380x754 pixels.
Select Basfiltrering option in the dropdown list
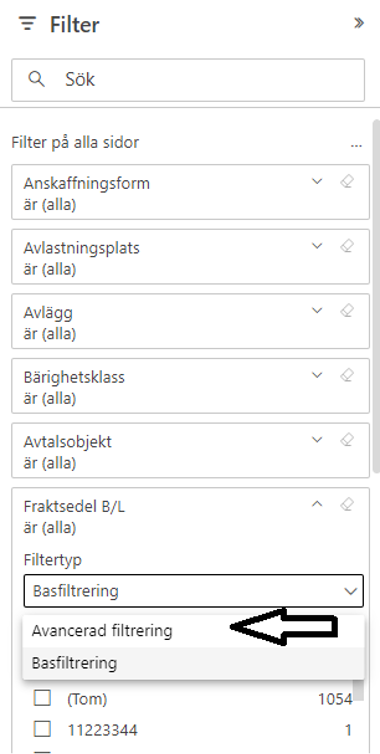pyautogui.click(x=193, y=663)
